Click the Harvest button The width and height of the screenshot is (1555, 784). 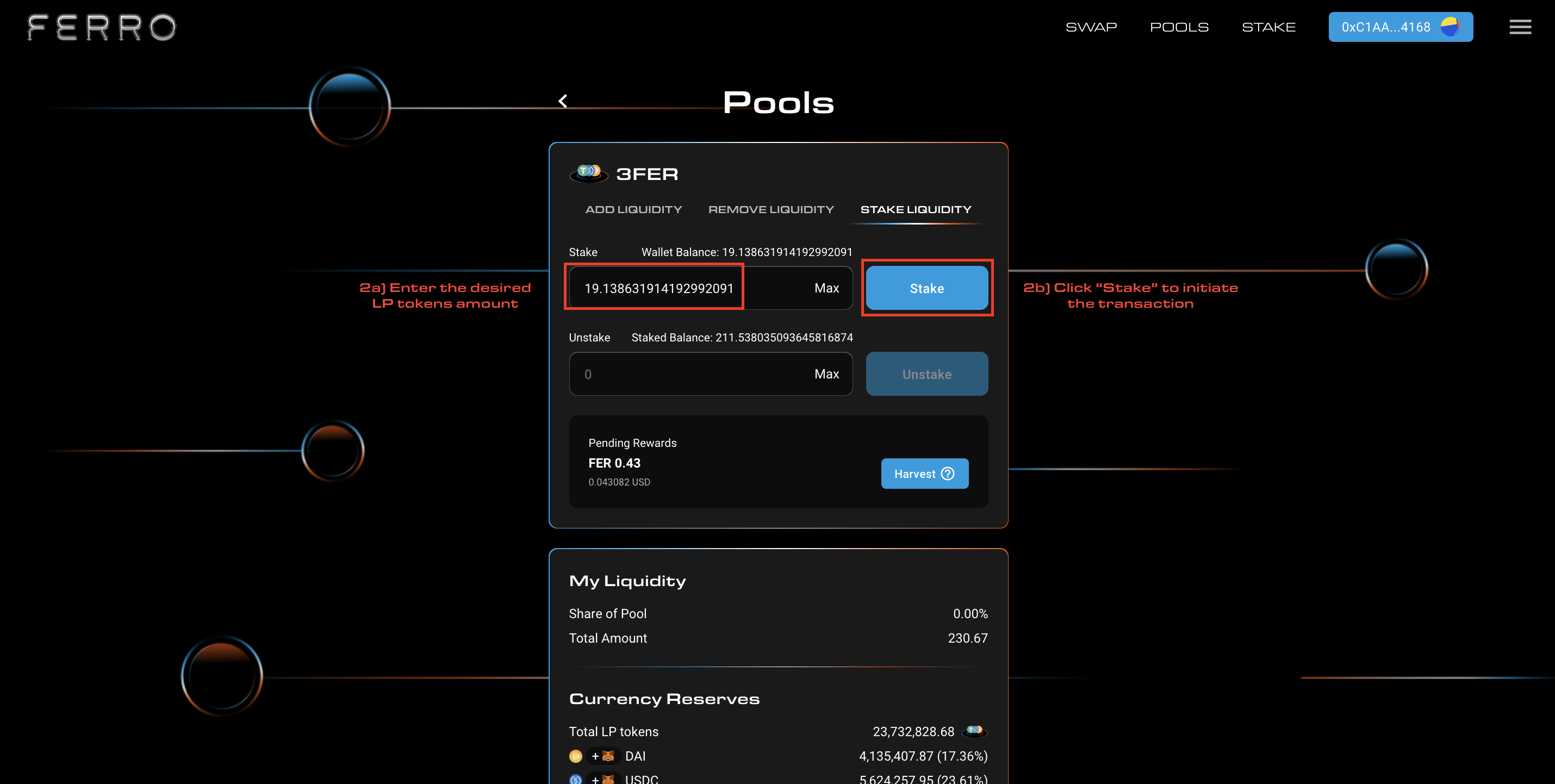click(924, 474)
